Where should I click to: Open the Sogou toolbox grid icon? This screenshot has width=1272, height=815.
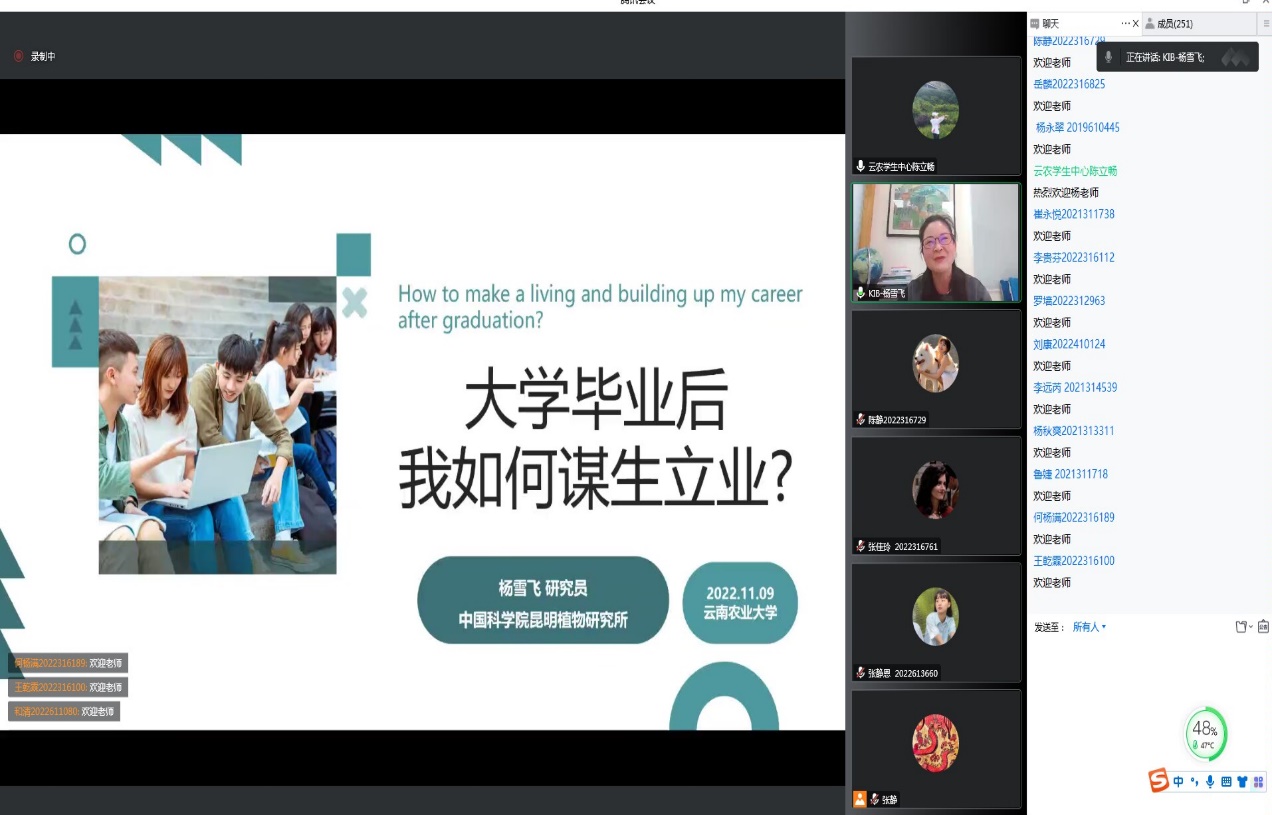pos(1258,782)
